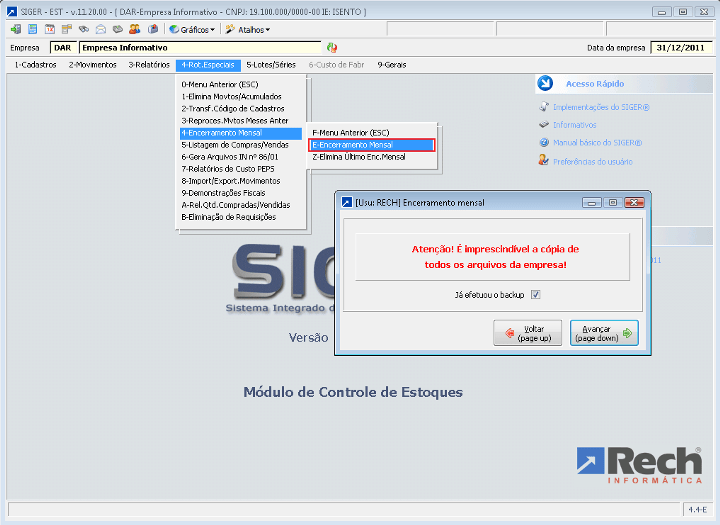
Task: Open the 5-Lotes/Séries menu
Action: point(271,65)
